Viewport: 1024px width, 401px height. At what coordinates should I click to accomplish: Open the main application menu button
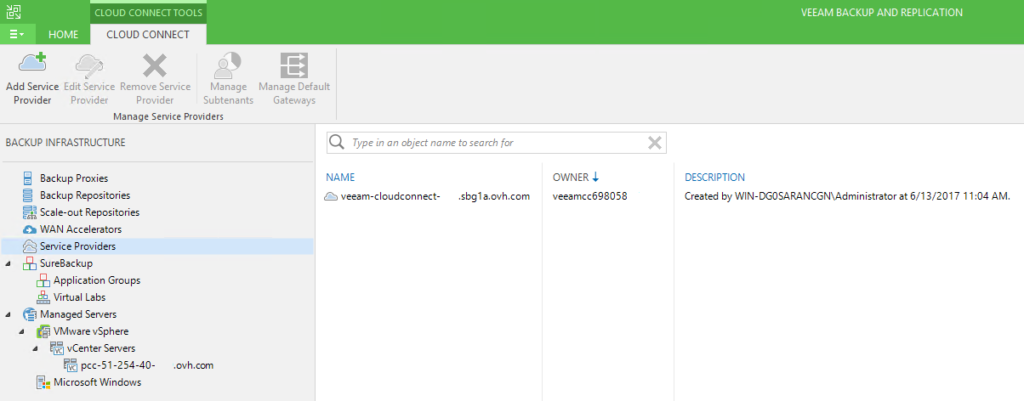pos(18,35)
